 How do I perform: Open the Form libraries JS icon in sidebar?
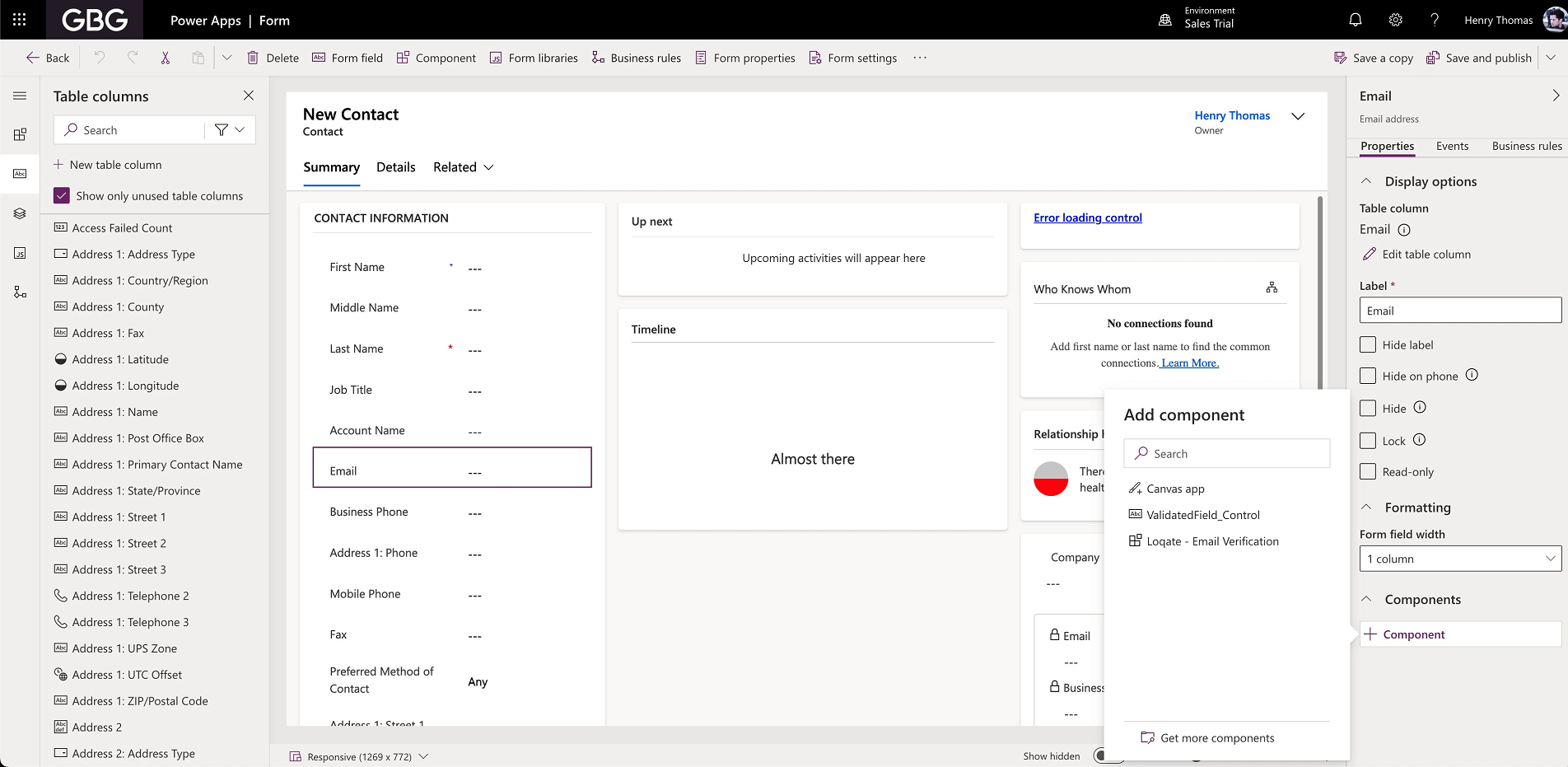point(20,253)
